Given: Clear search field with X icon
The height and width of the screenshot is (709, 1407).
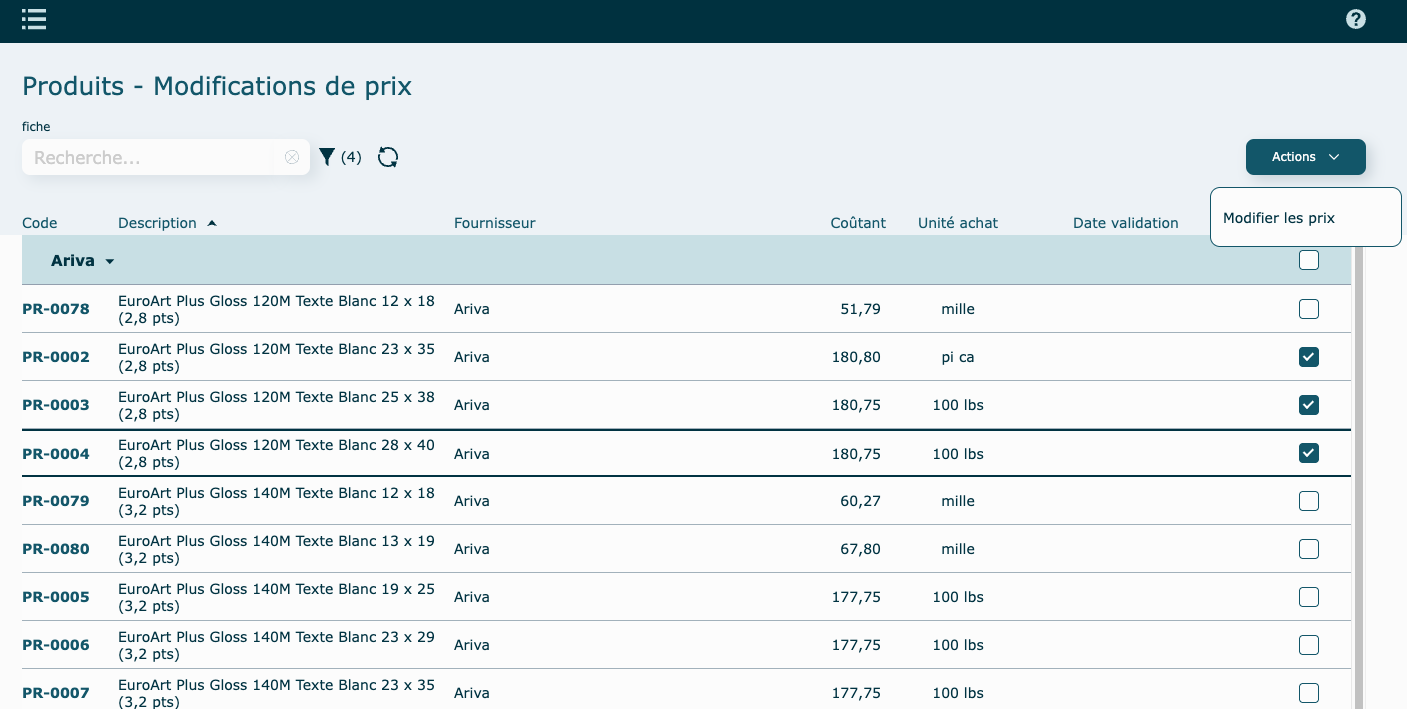Looking at the screenshot, I should point(292,157).
